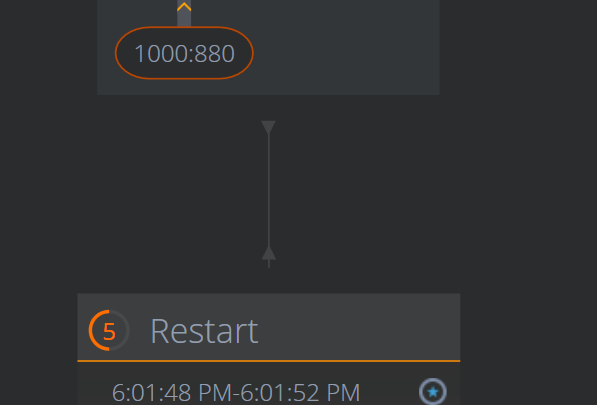Click the gray handle bar behind the chevron
The image size is (597, 405).
[184, 13]
